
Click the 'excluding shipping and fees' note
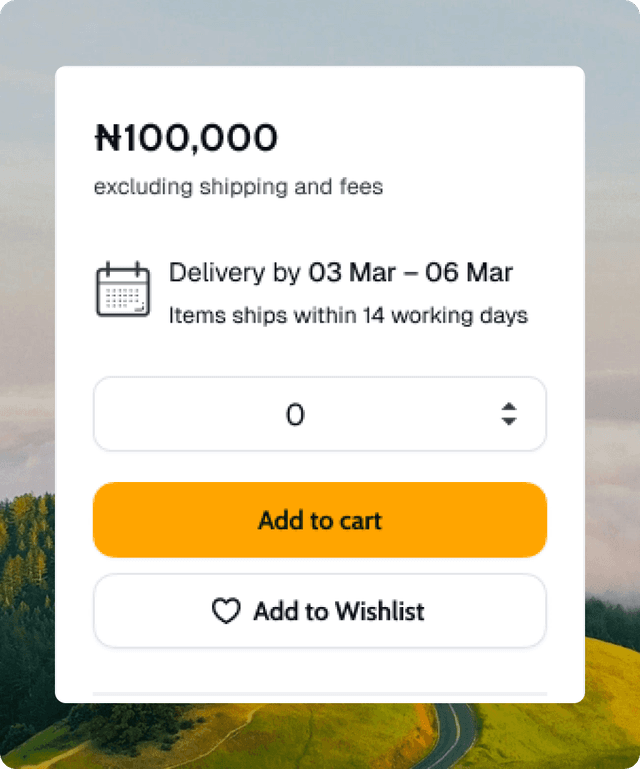click(238, 187)
